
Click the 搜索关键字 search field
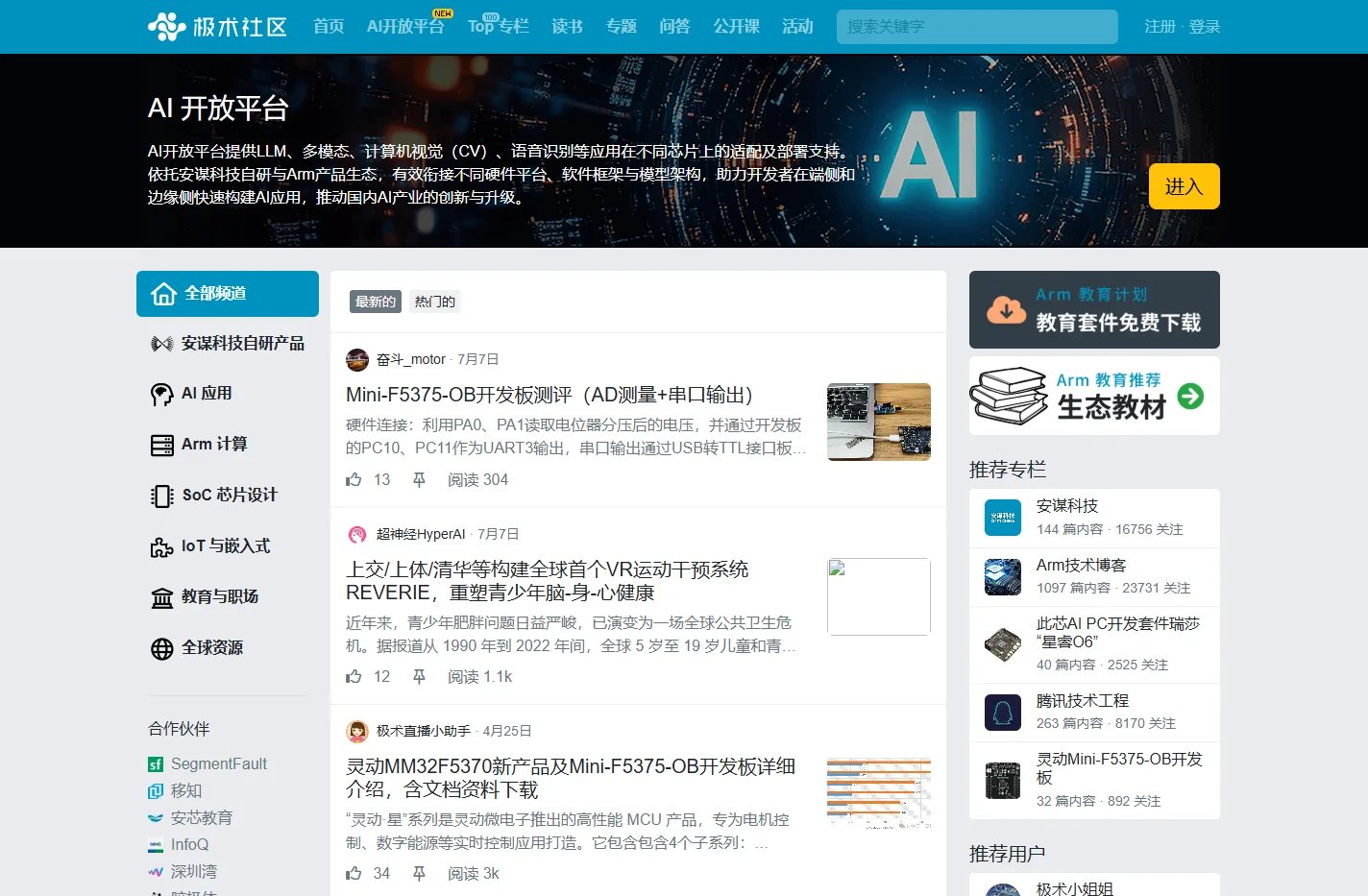pos(977,27)
